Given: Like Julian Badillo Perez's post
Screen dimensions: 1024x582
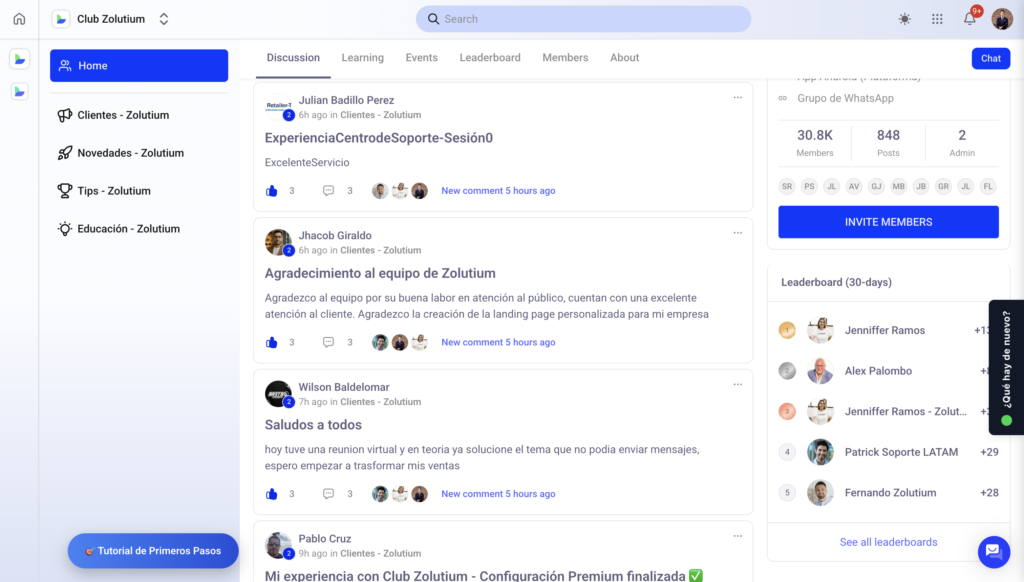Looking at the screenshot, I should 272,191.
